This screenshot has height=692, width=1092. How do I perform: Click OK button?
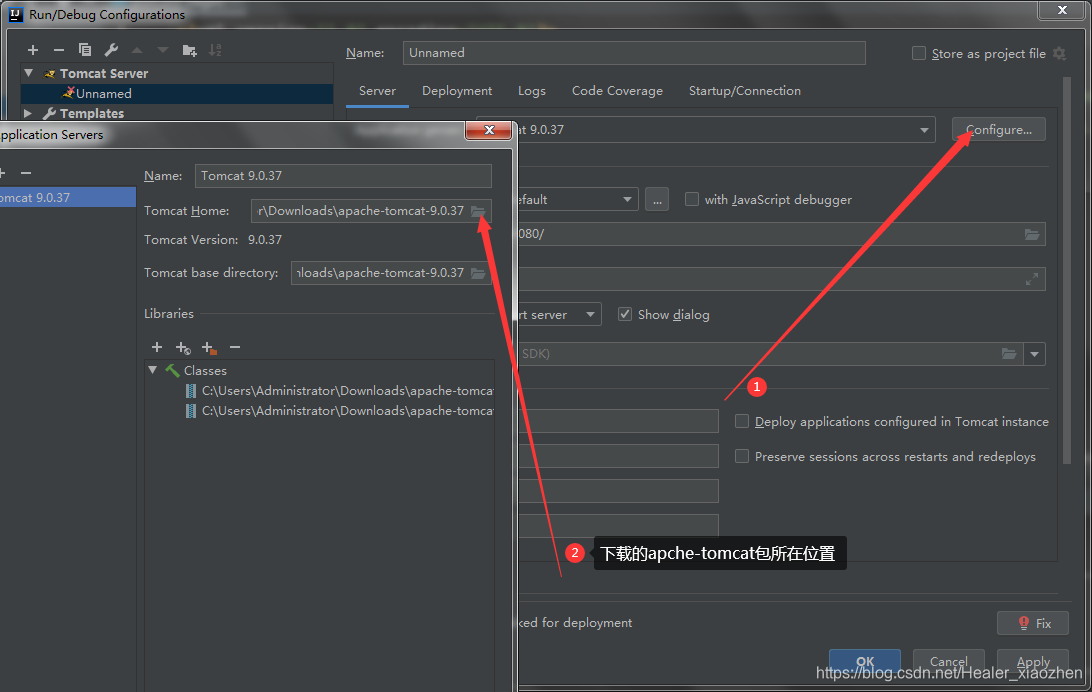tap(865, 661)
